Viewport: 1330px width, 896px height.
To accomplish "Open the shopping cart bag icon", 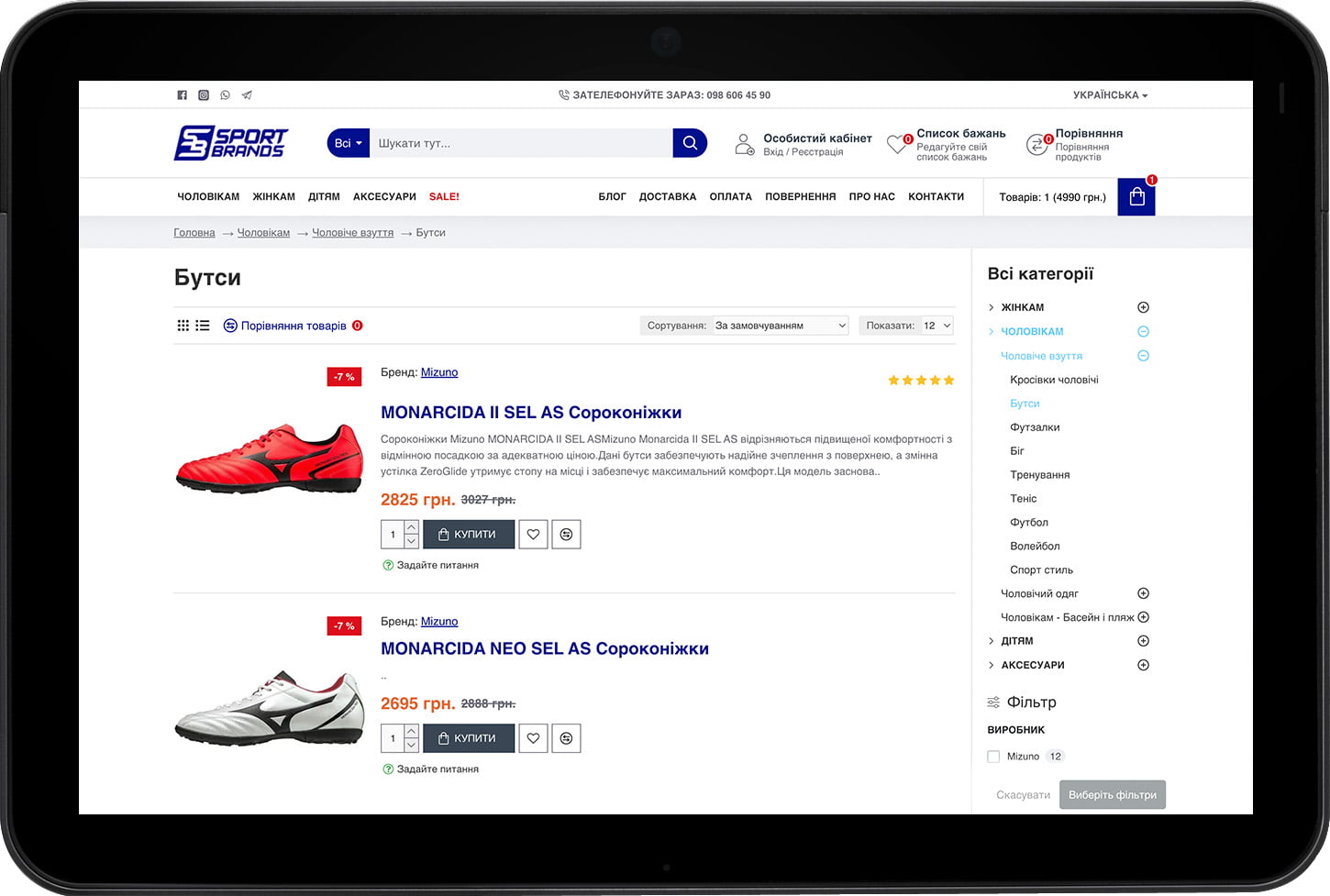I will [1136, 197].
